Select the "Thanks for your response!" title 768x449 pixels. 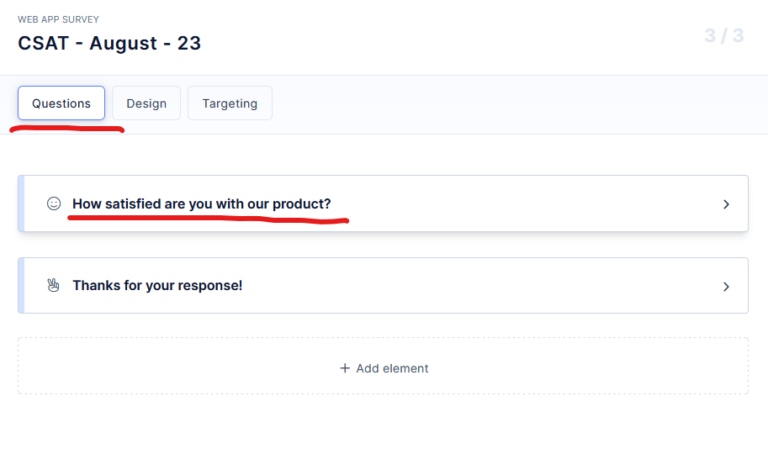click(x=157, y=286)
